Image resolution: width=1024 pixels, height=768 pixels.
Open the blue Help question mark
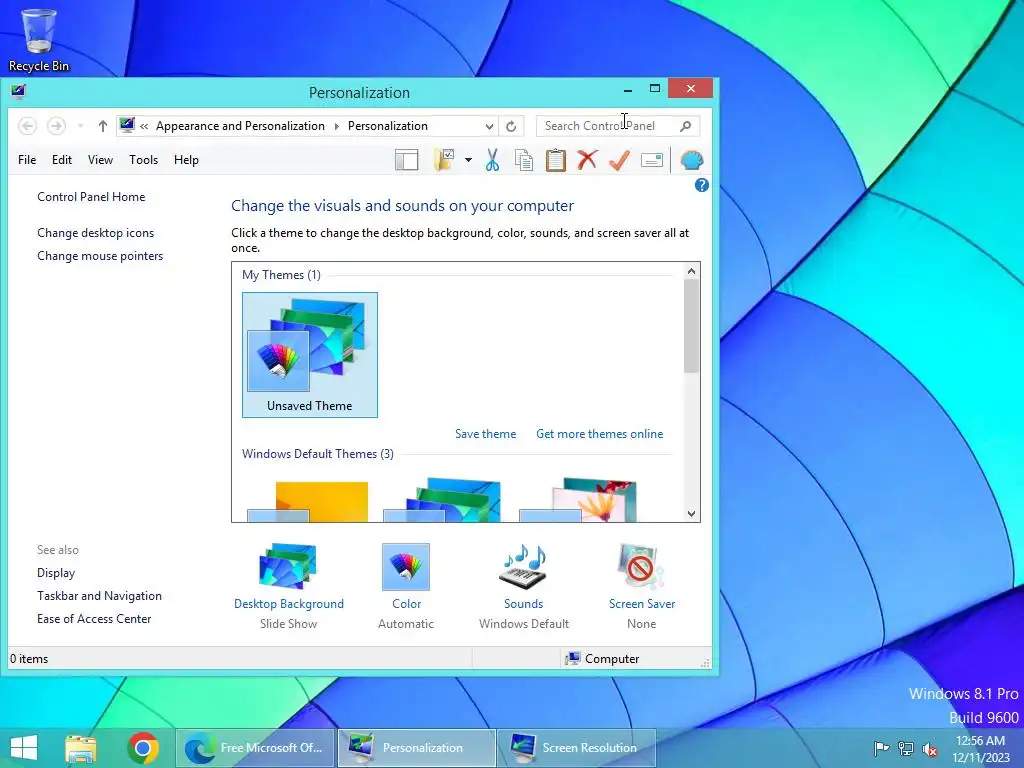701,185
